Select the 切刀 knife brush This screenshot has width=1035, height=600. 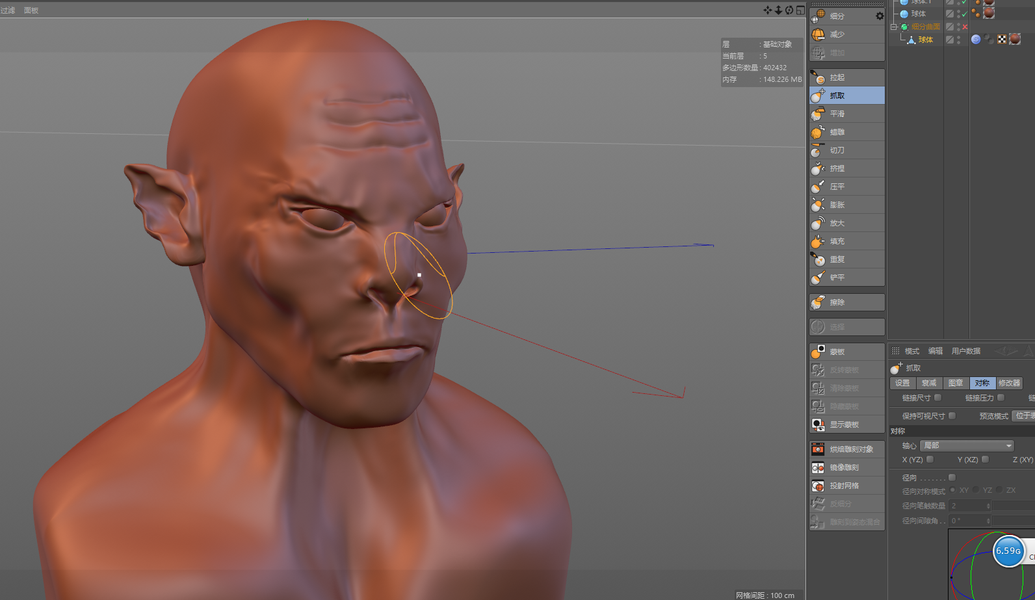[847, 150]
